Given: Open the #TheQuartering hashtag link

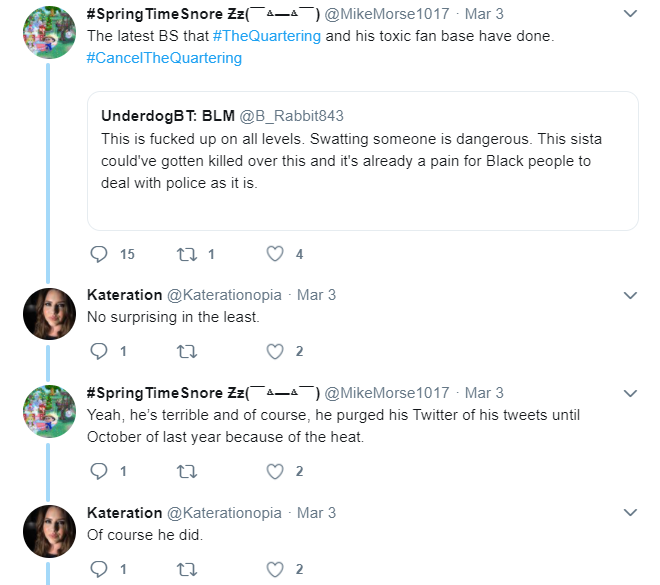Looking at the screenshot, I should pyautogui.click(x=267, y=36).
